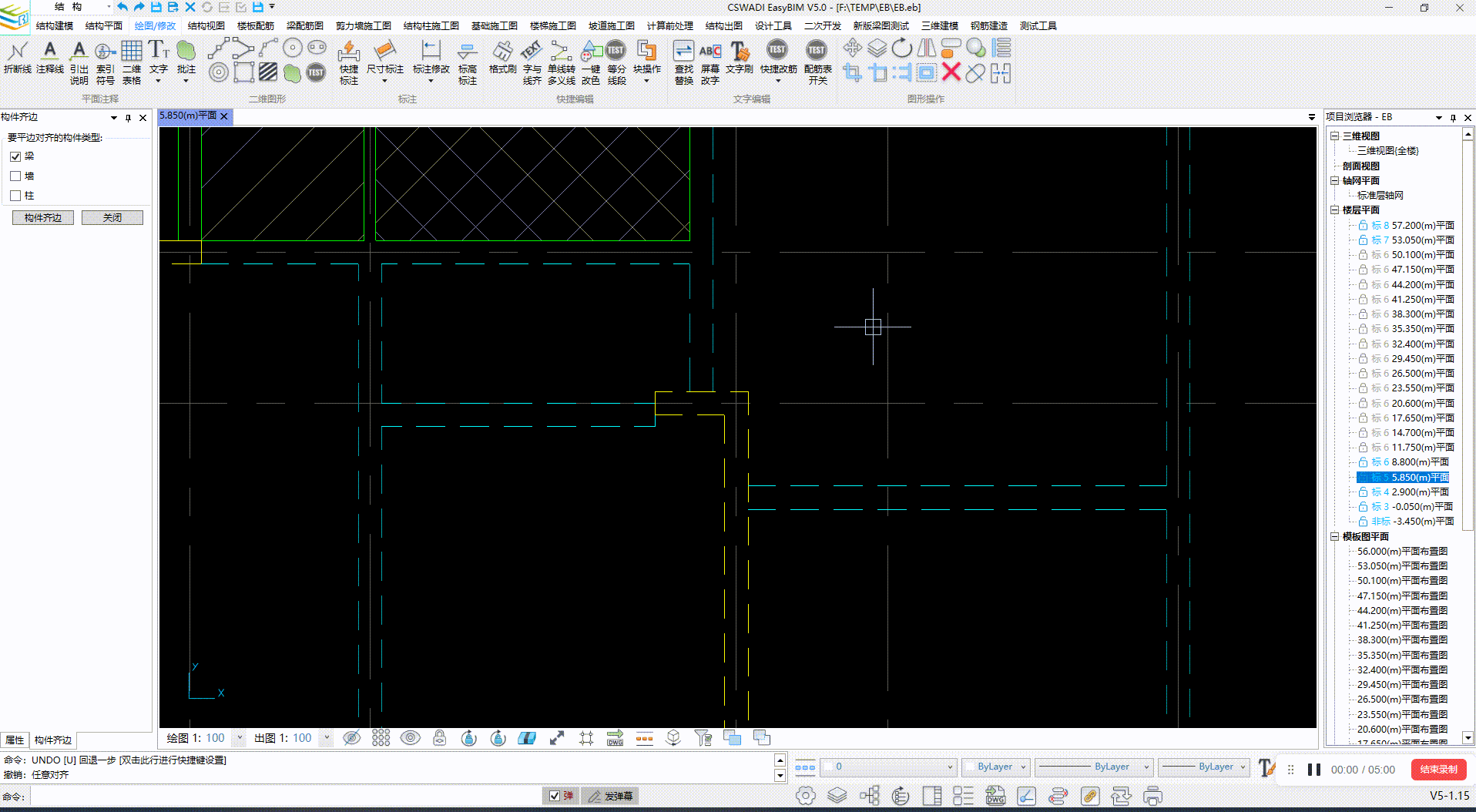The image size is (1476, 812).
Task: Select the rotate tool in 图形操作
Action: pyautogui.click(x=901, y=48)
